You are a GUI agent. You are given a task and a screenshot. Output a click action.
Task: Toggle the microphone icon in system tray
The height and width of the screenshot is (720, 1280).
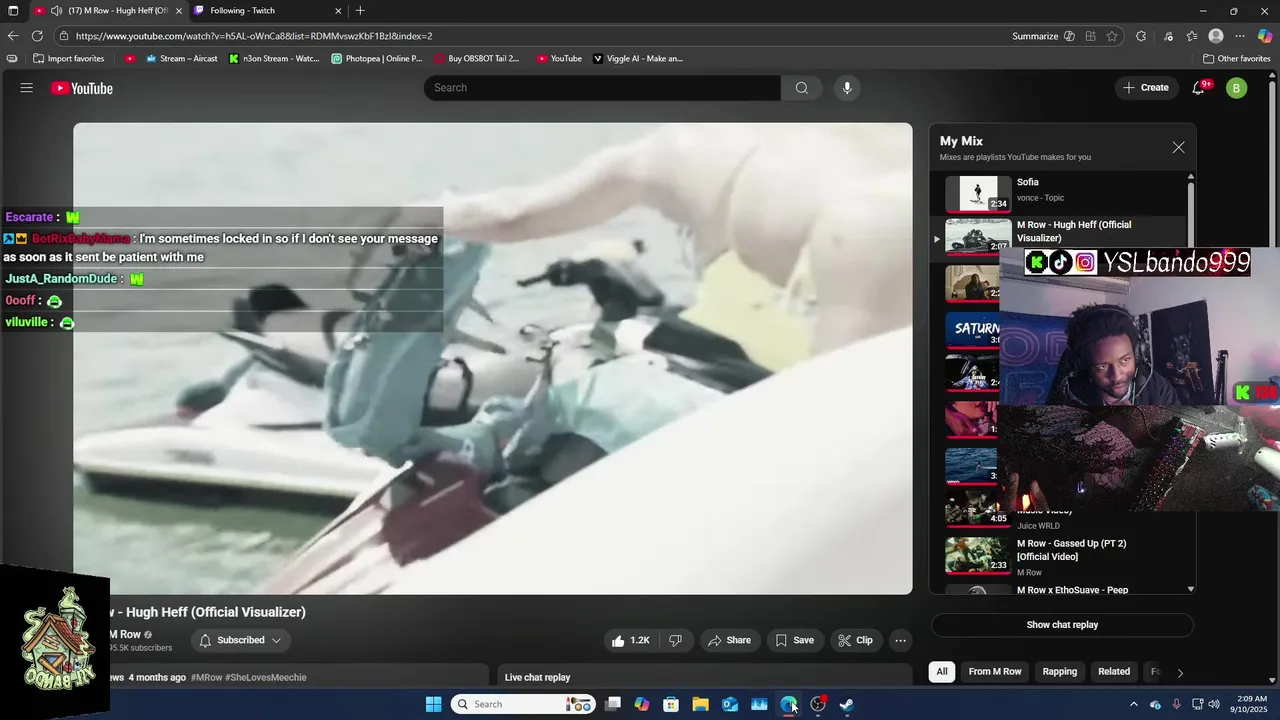click(1176, 704)
